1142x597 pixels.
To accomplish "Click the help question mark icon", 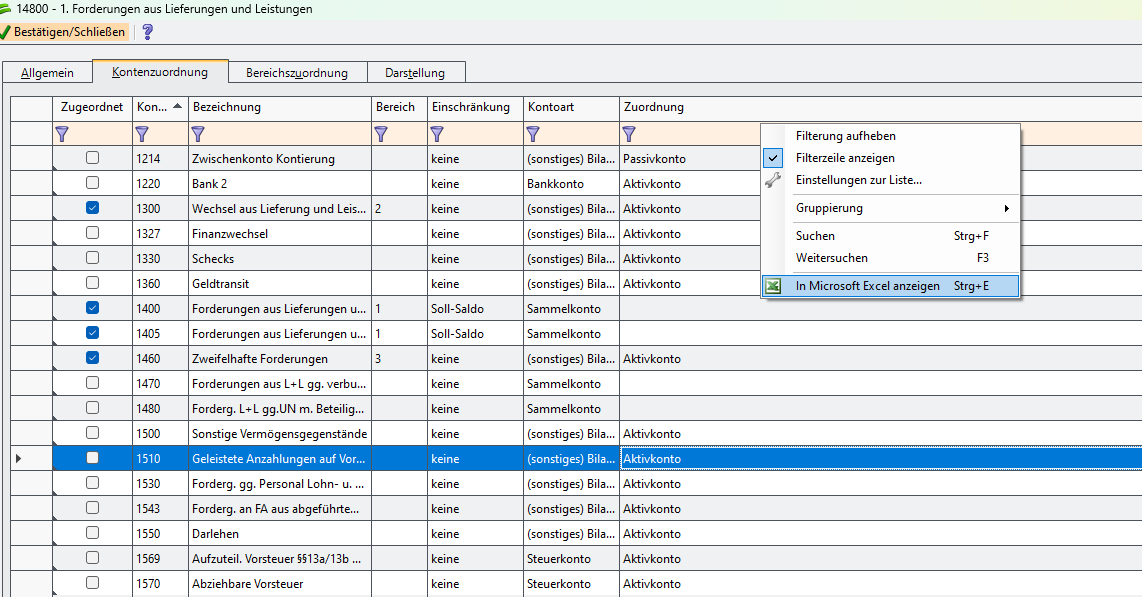I will click(148, 32).
